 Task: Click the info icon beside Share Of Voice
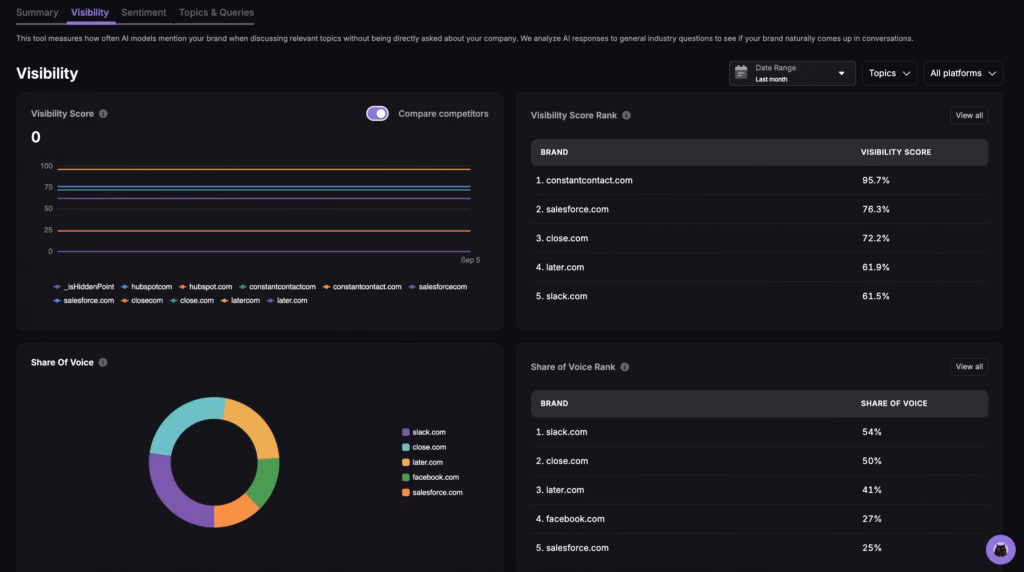pyautogui.click(x=103, y=363)
